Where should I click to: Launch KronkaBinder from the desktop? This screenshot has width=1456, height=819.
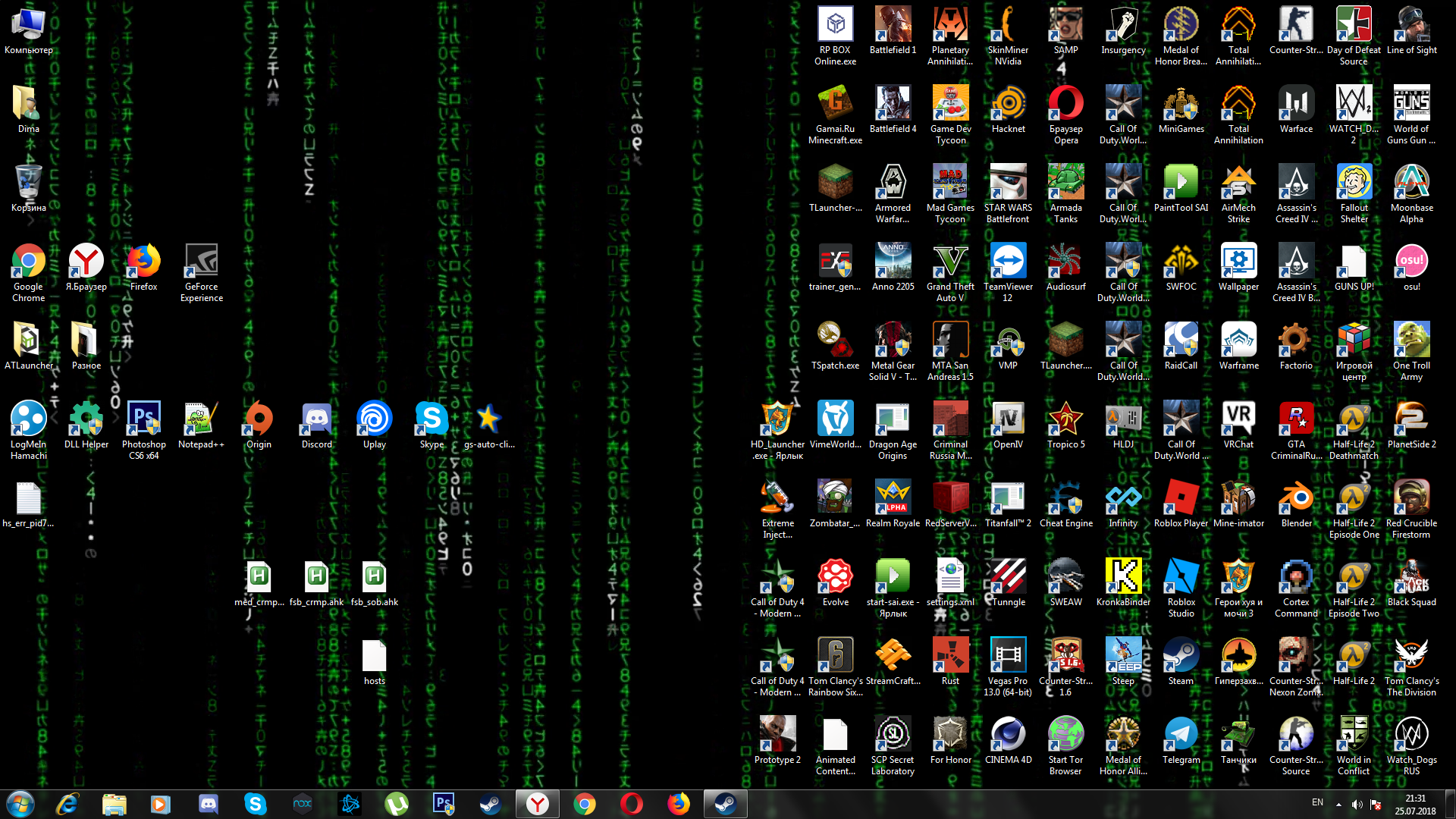(1124, 582)
